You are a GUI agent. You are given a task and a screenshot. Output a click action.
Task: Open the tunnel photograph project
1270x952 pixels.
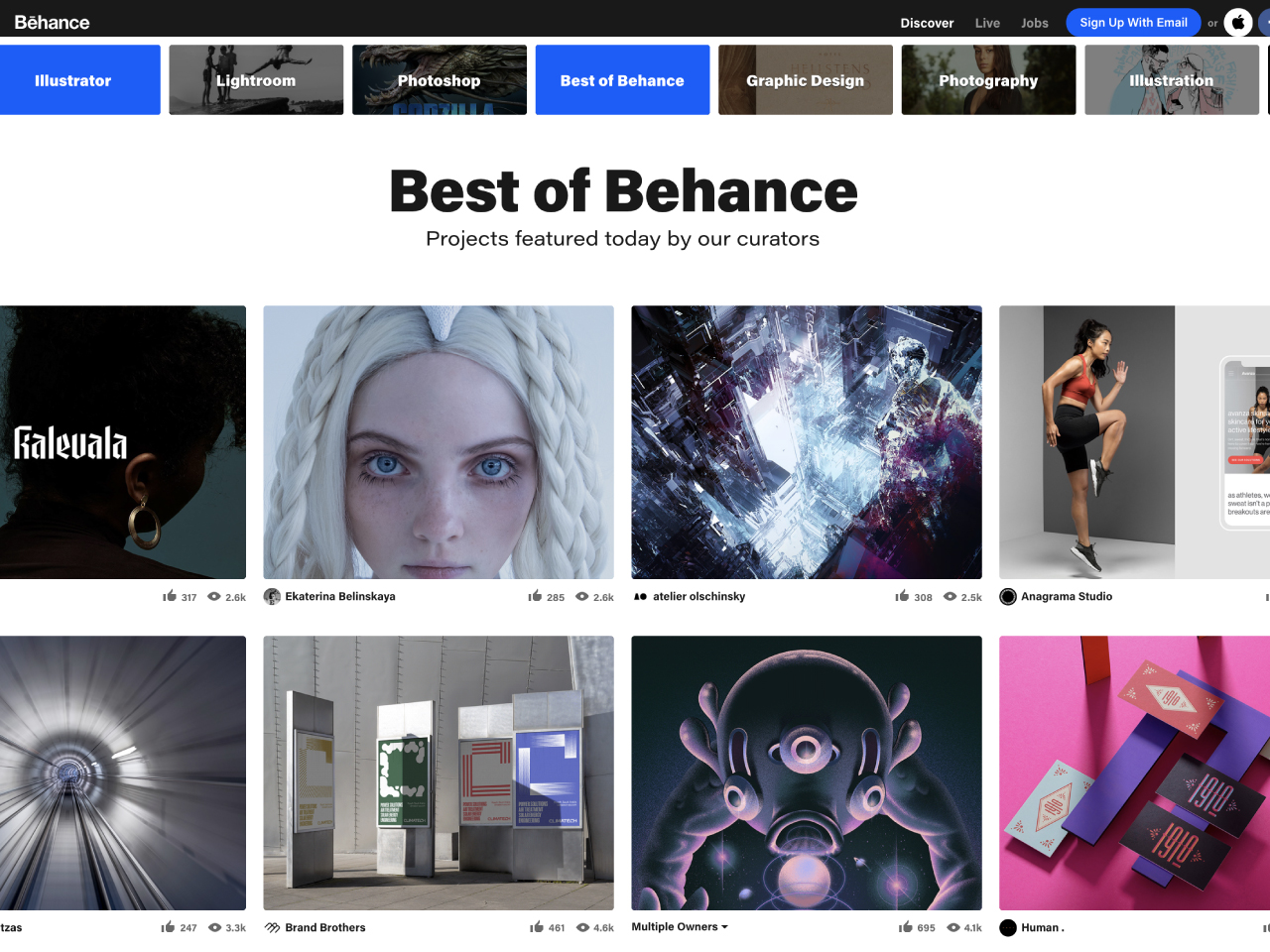coord(123,773)
